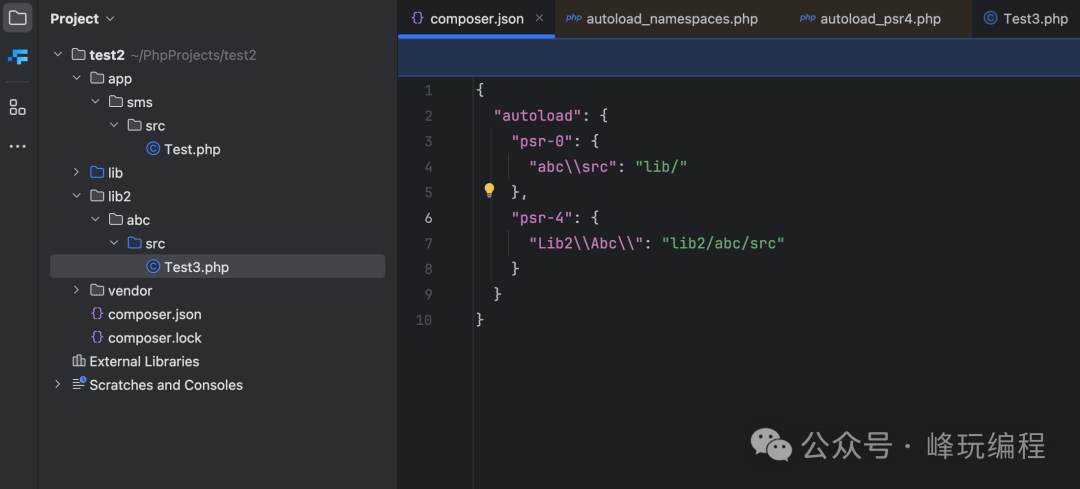
Task: Select Test.php in the project tree
Action: [192, 149]
